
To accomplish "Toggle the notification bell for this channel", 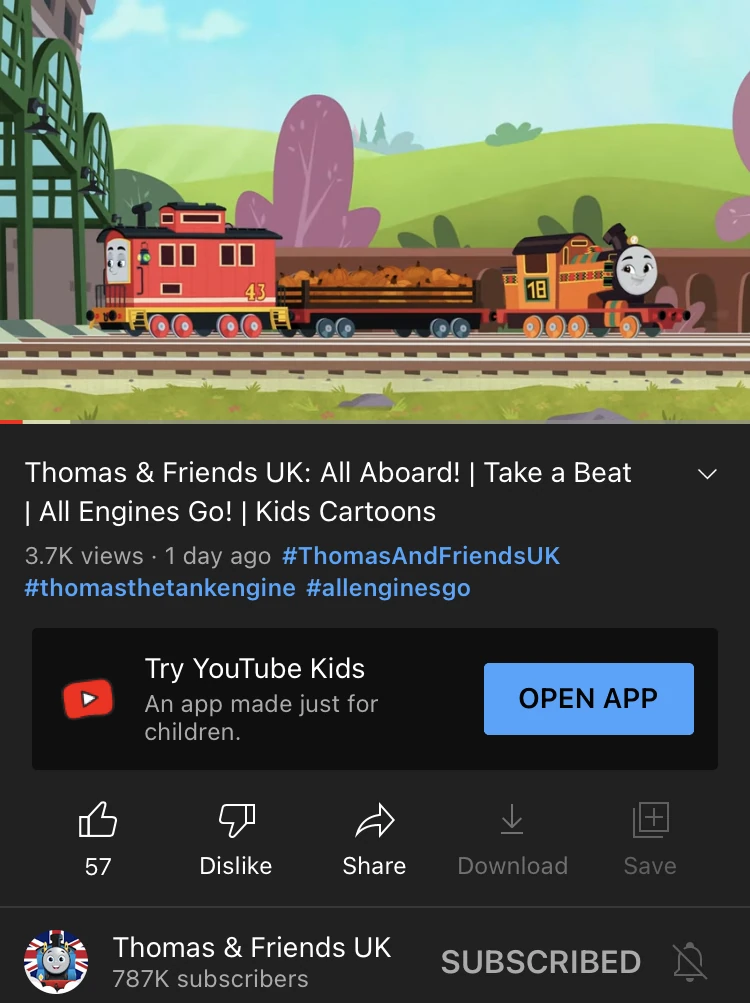I will (x=690, y=961).
